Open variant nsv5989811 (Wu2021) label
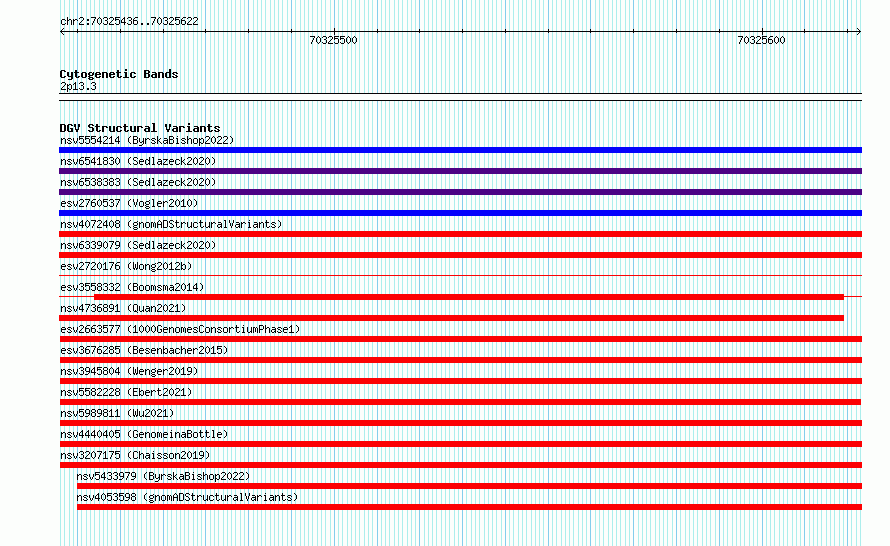The height and width of the screenshot is (546, 890). [117, 413]
